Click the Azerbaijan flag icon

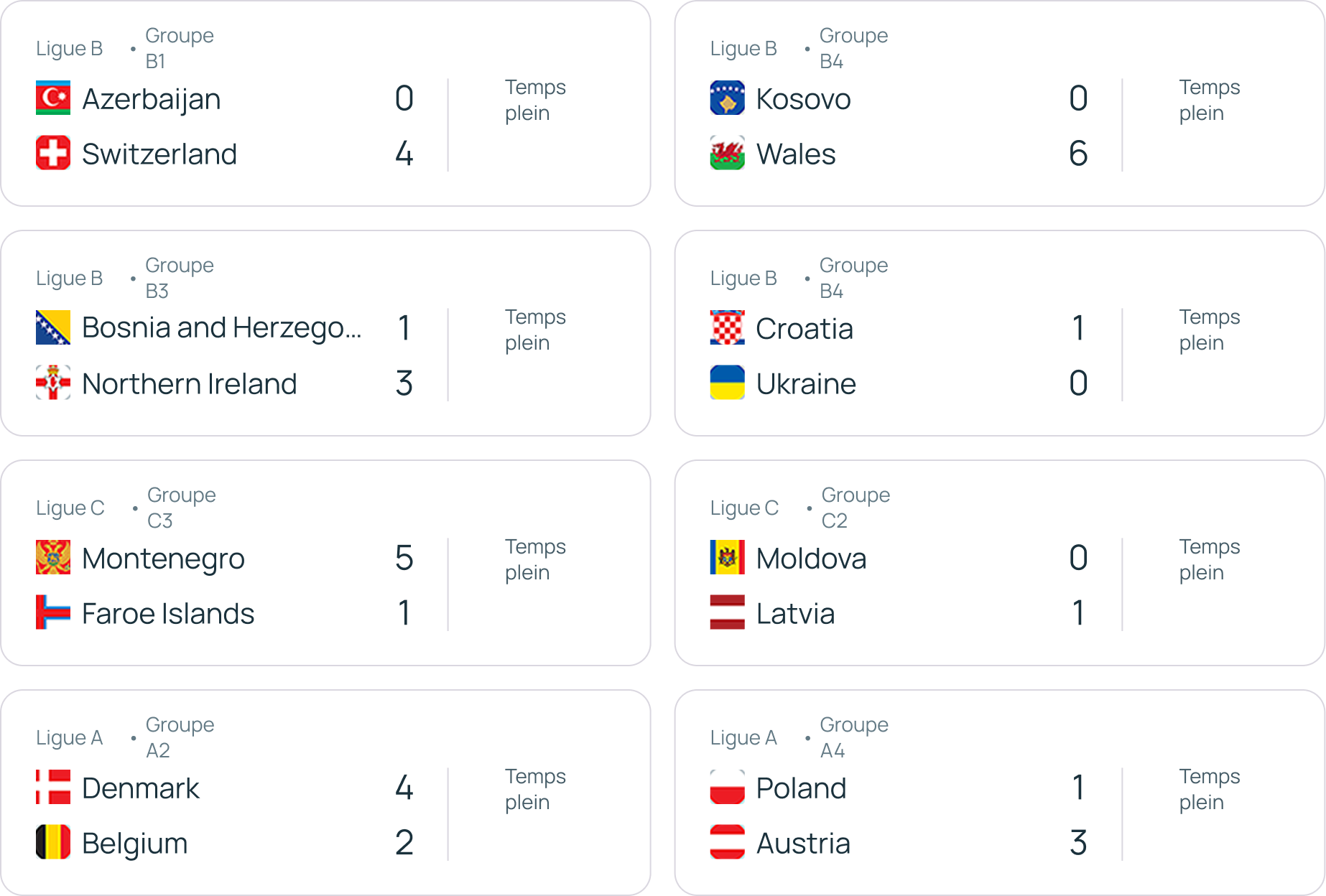[x=53, y=98]
